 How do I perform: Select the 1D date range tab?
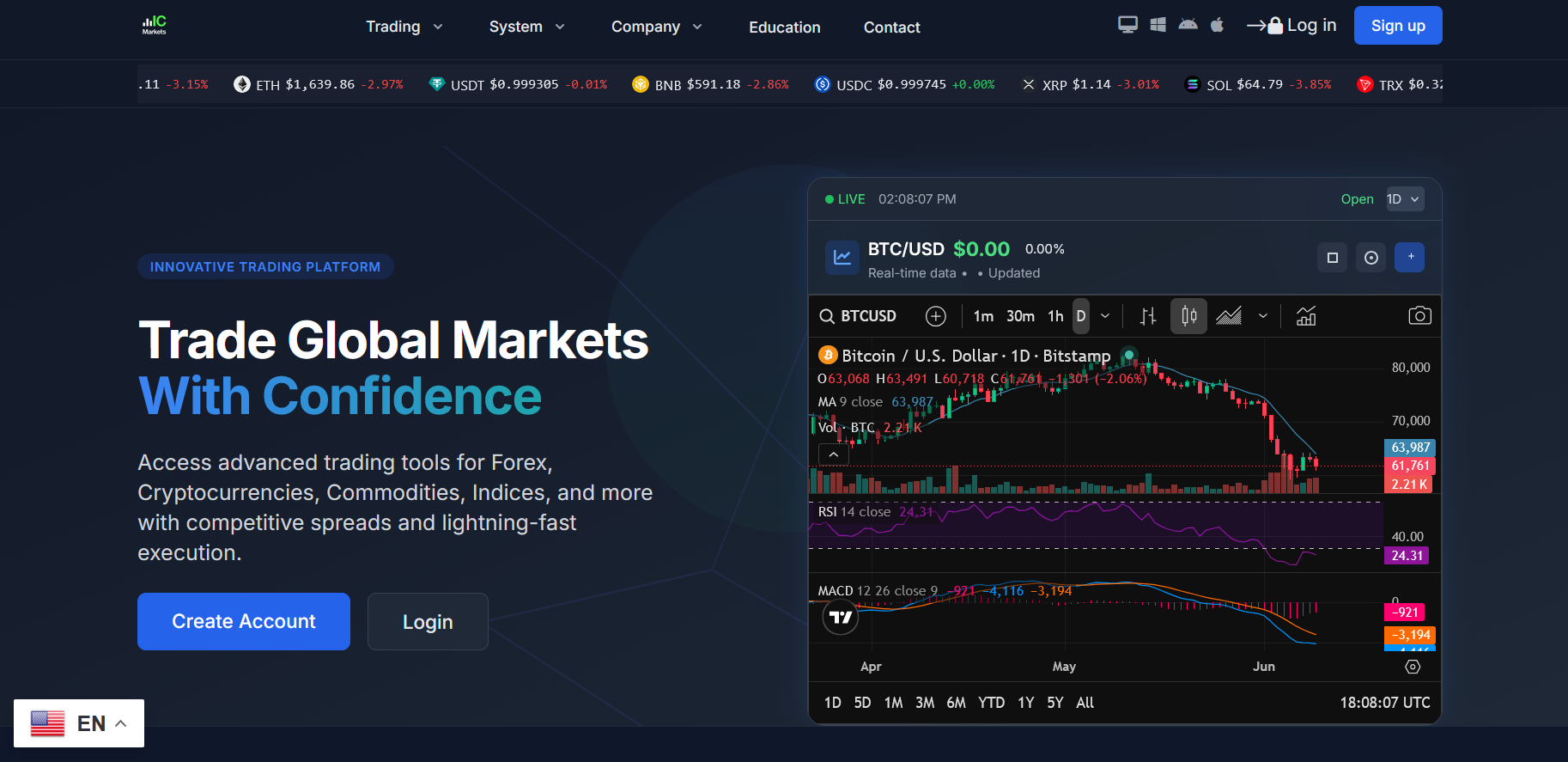tap(833, 703)
